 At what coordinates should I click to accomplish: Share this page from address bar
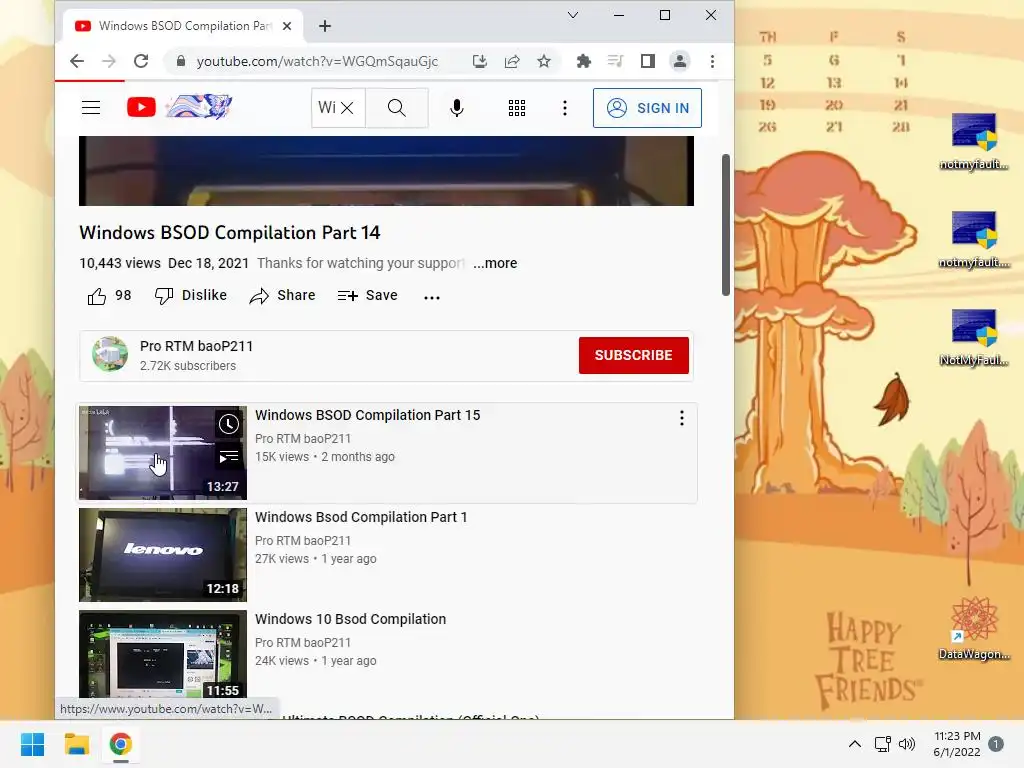click(x=512, y=61)
